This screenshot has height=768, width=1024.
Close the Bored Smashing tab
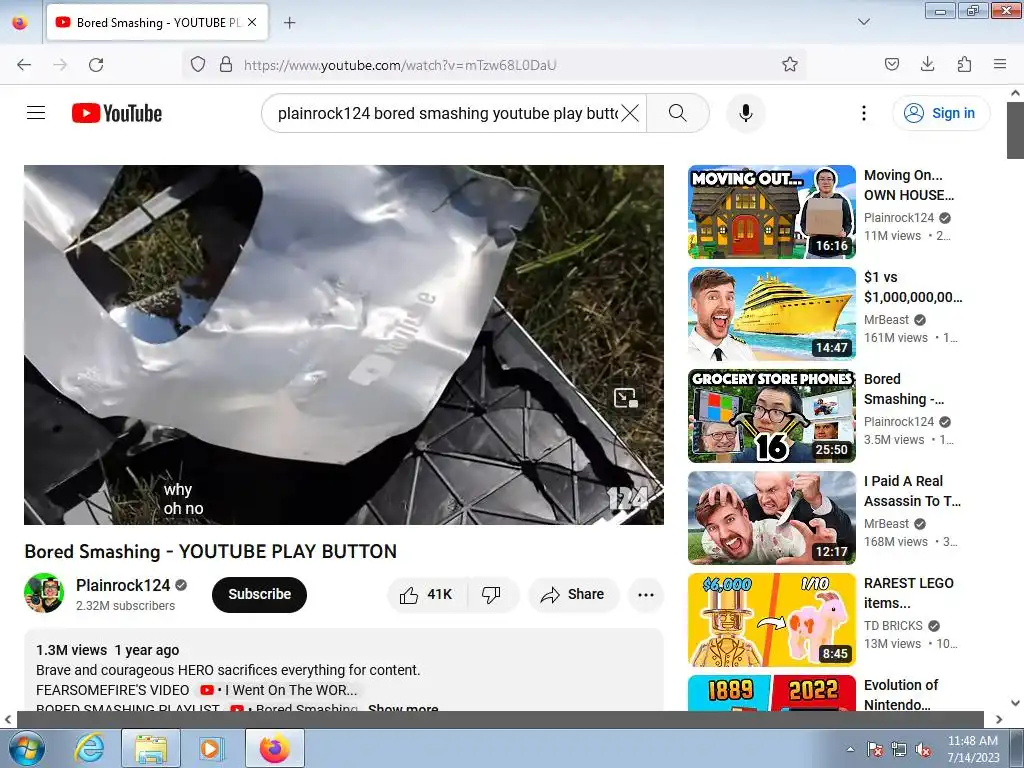252,22
